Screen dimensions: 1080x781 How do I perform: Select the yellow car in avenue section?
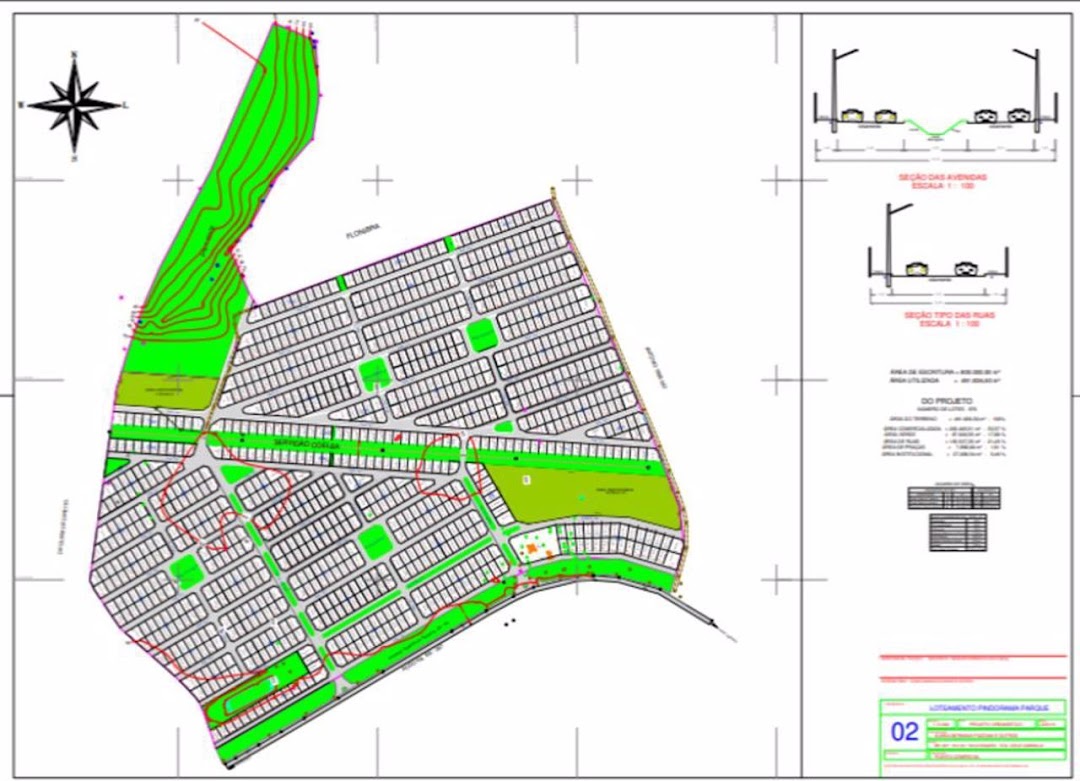(x=854, y=116)
